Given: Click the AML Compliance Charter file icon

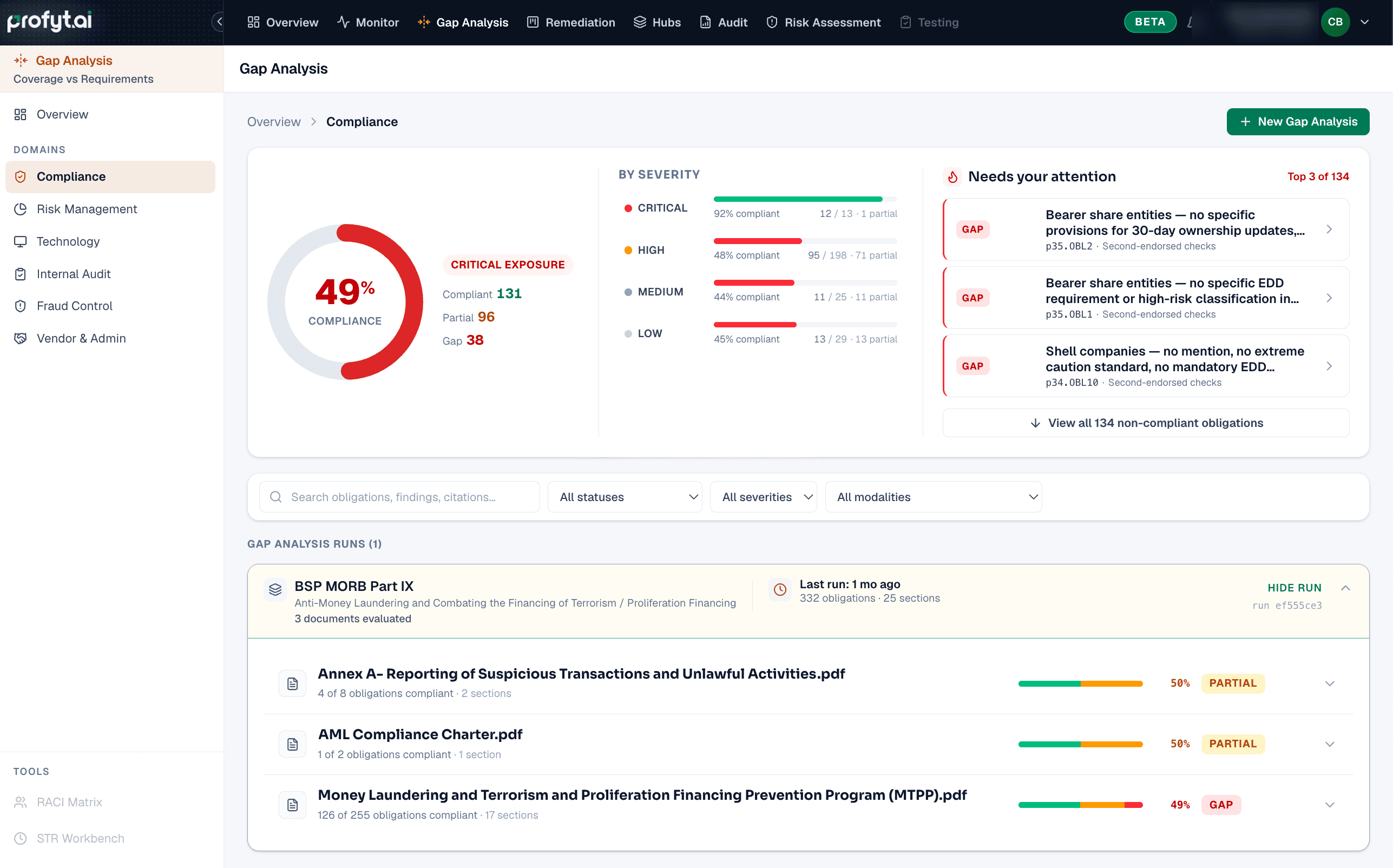Looking at the screenshot, I should point(293,744).
